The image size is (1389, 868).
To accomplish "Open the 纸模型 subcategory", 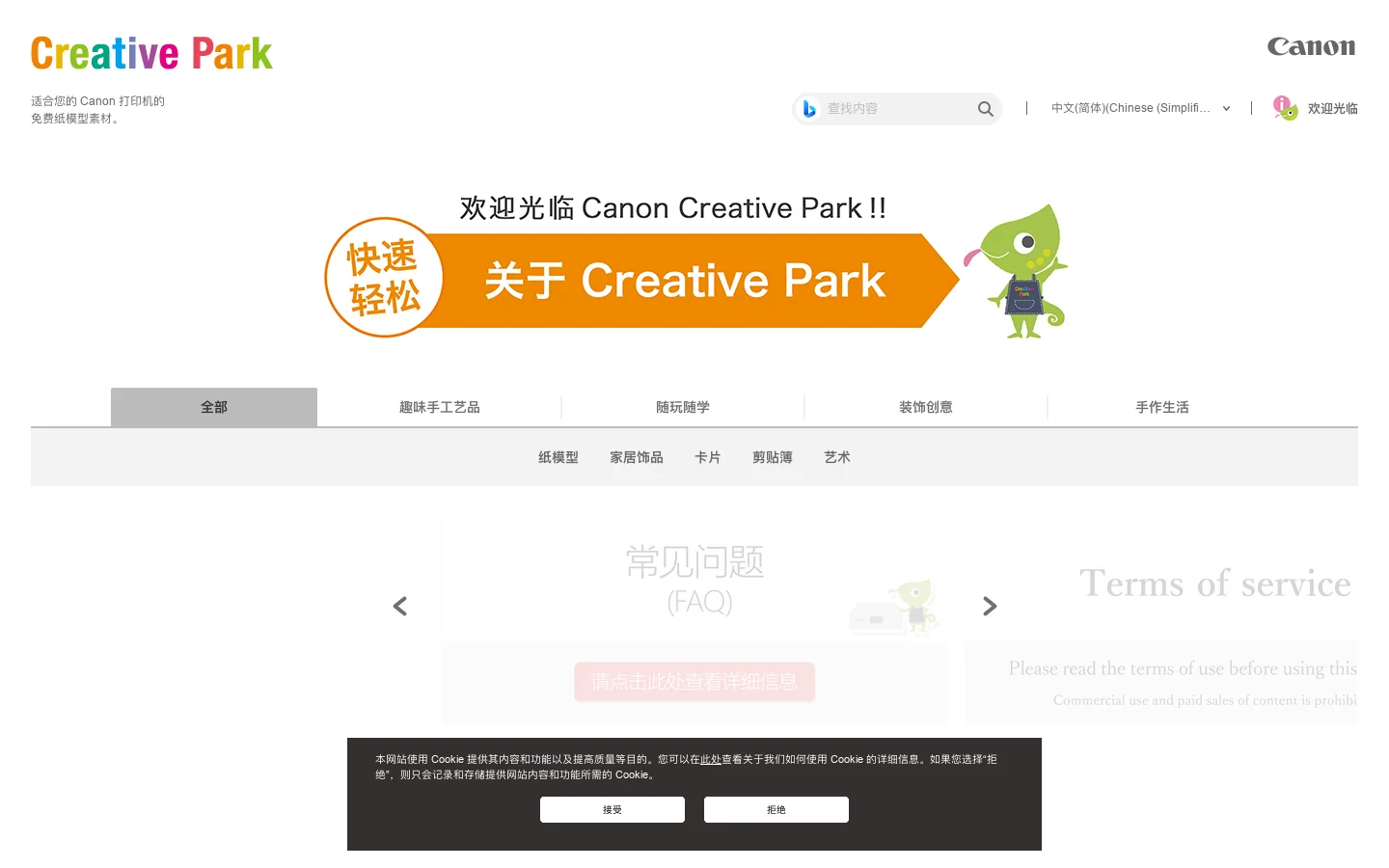I will [x=558, y=457].
